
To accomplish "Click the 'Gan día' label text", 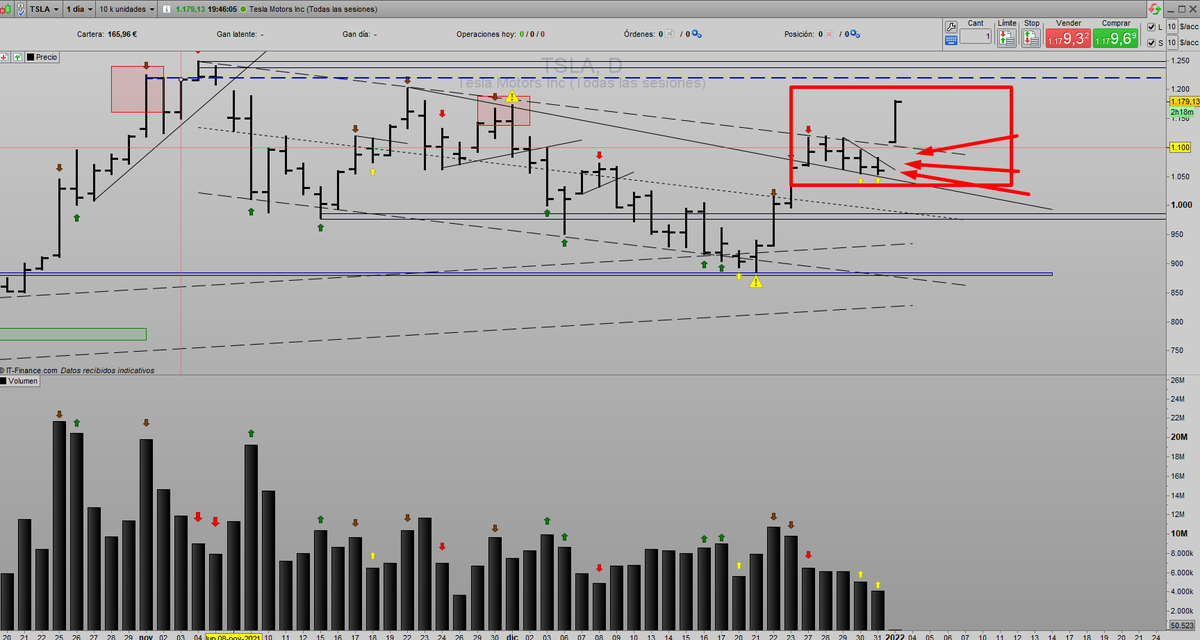I will 356,34.
